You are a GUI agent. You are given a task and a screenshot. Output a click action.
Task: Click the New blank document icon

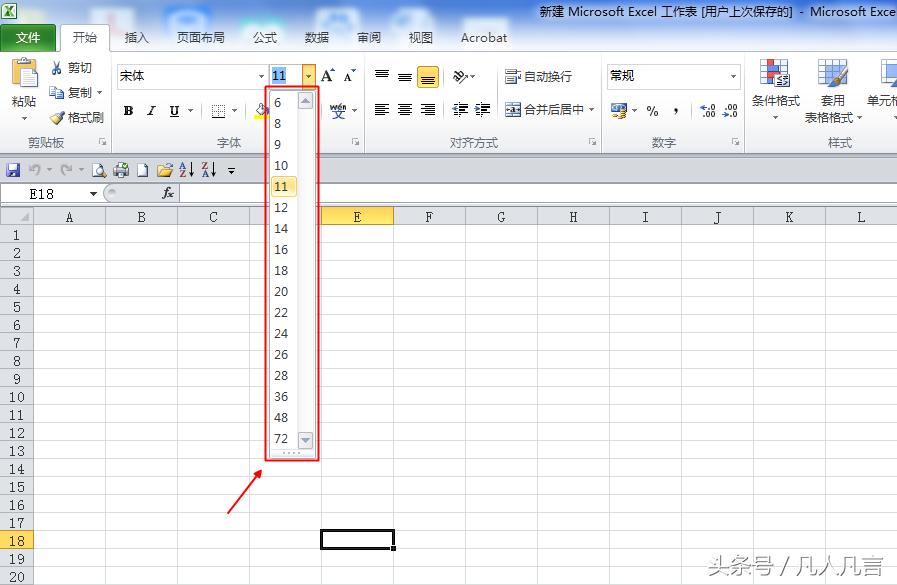coord(142,170)
